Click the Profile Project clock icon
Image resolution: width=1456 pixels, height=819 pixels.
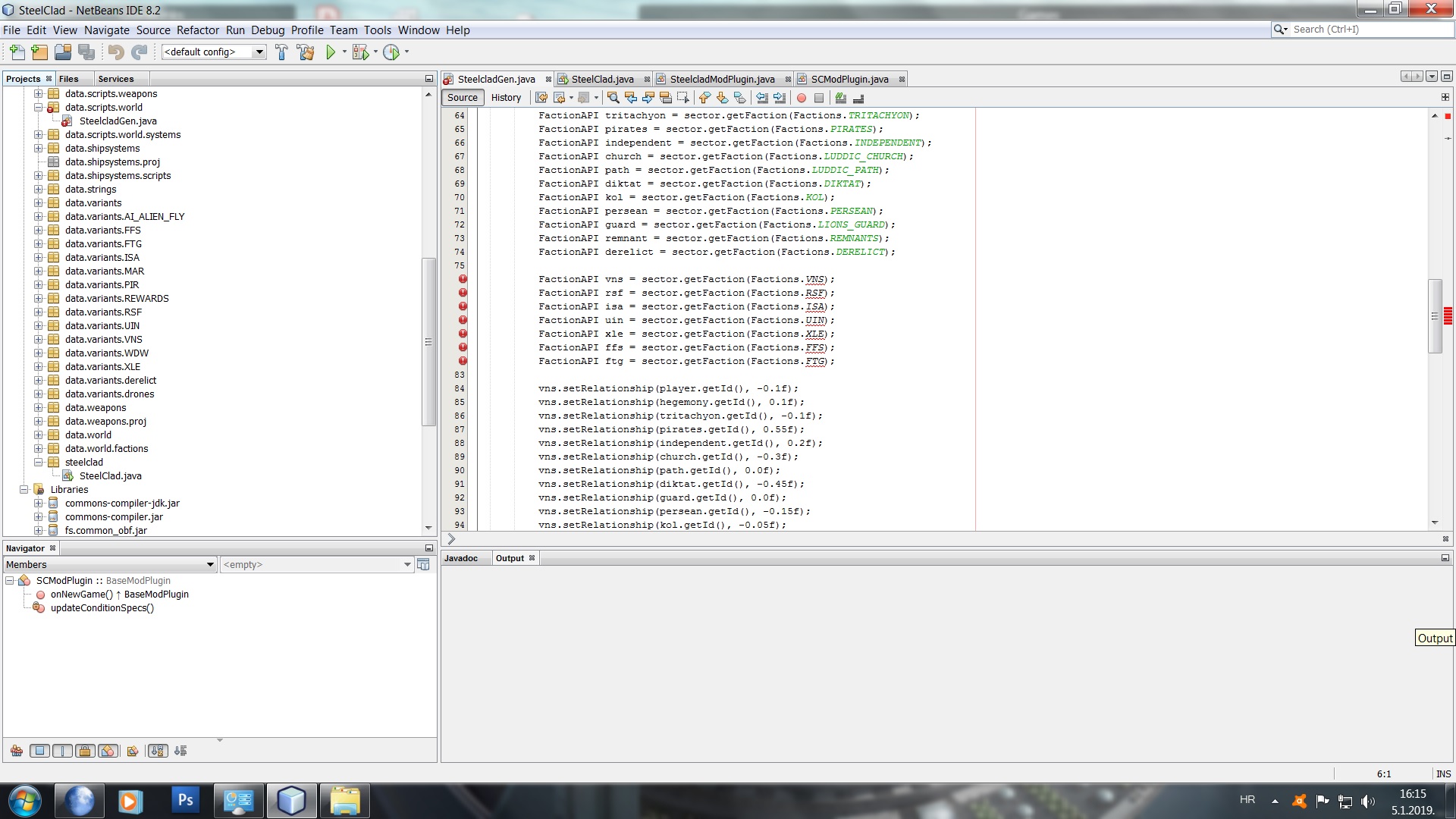click(391, 52)
